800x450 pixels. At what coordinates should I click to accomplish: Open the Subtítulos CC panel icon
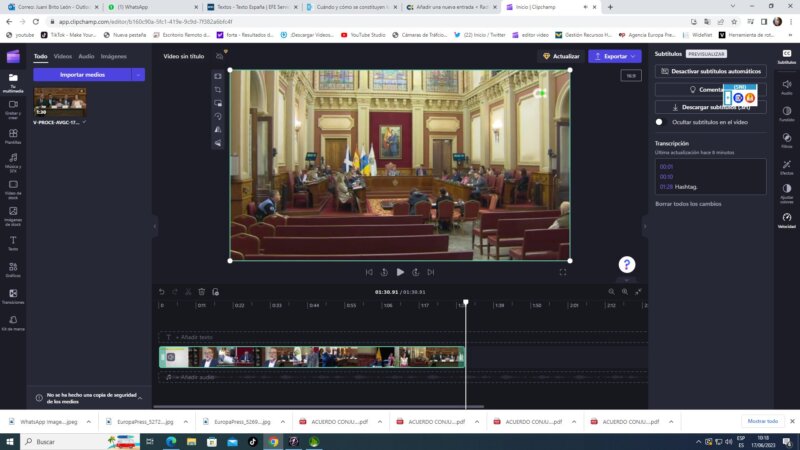click(787, 56)
